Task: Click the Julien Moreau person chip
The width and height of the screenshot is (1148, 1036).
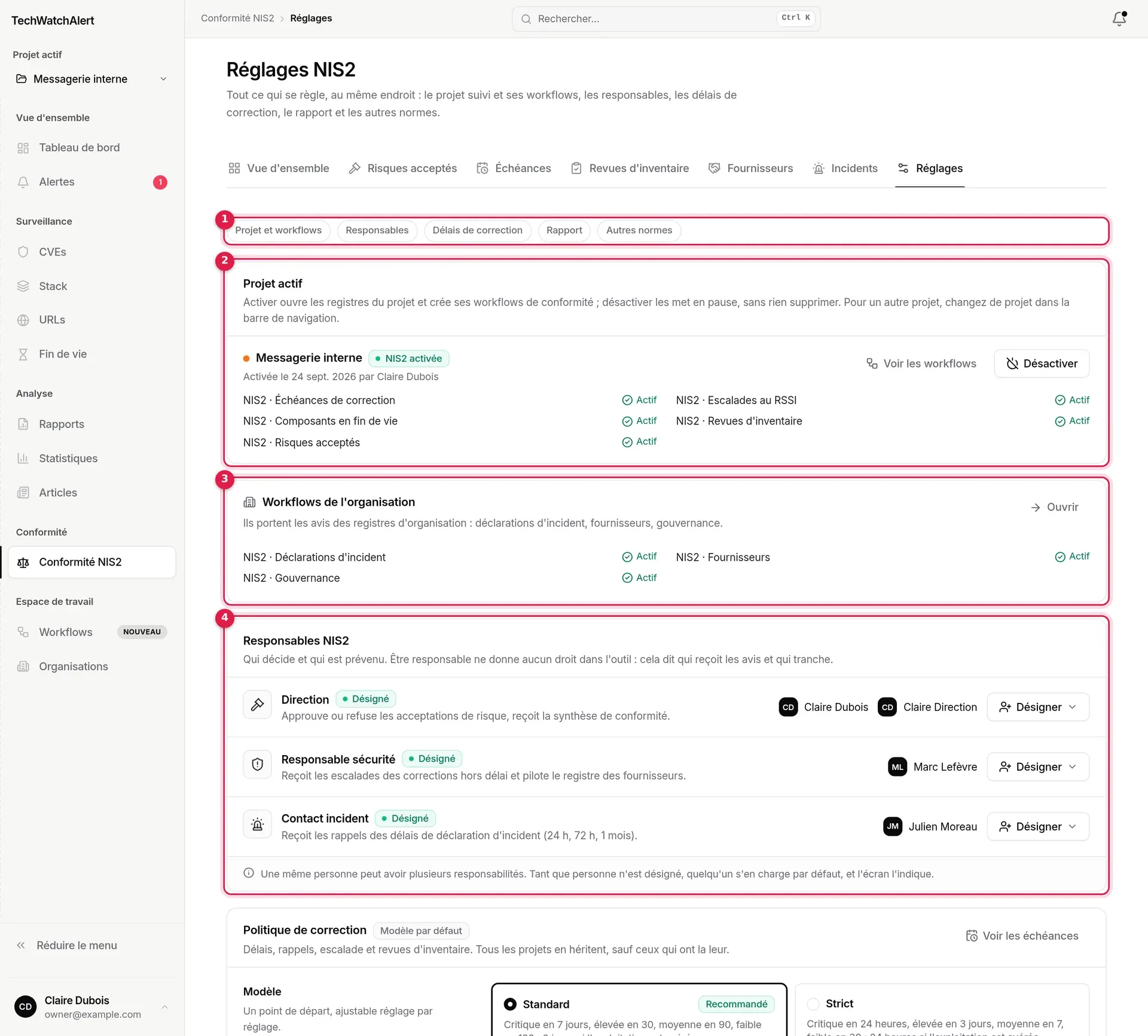Action: pos(930,827)
